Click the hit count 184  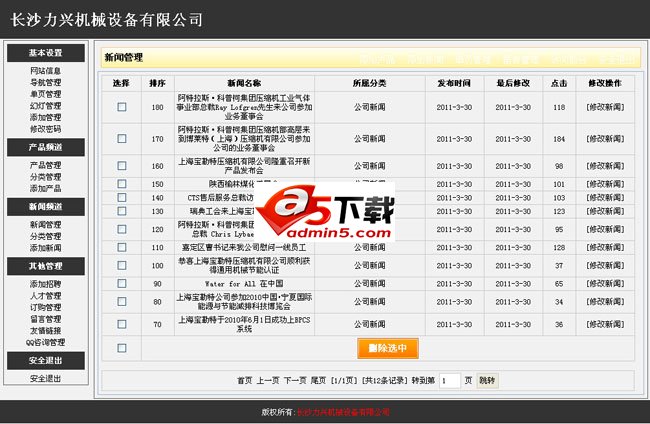coord(559,139)
